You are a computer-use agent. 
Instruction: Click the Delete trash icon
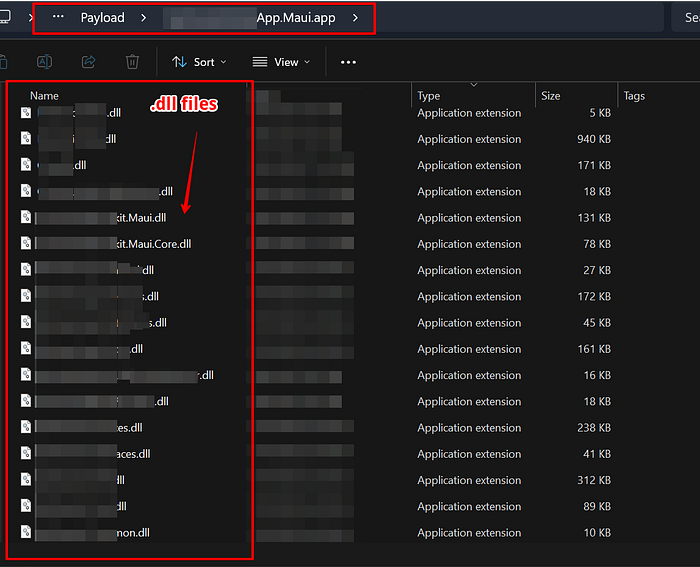click(x=132, y=62)
